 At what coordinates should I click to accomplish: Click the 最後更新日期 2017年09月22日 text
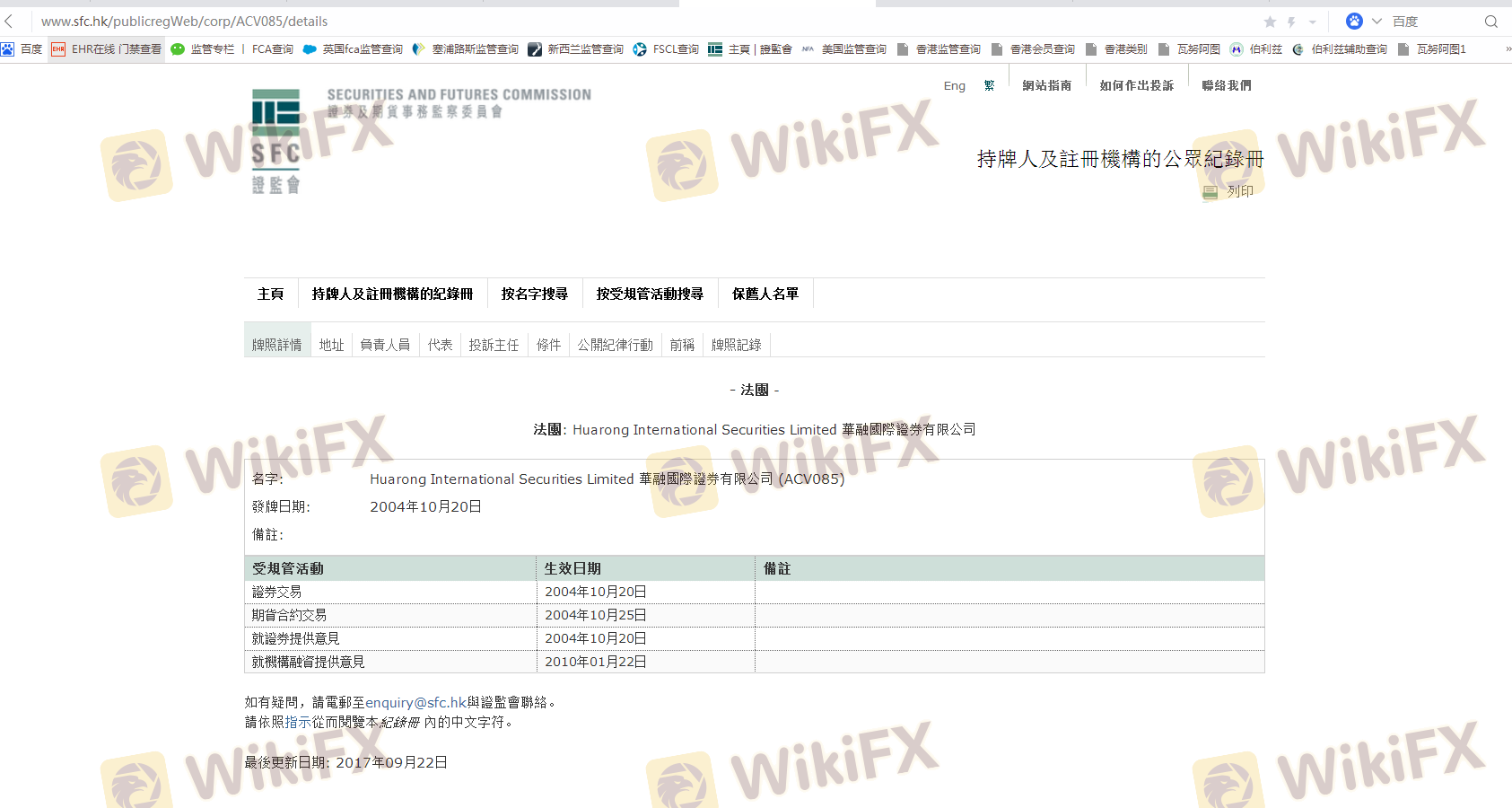[346, 762]
